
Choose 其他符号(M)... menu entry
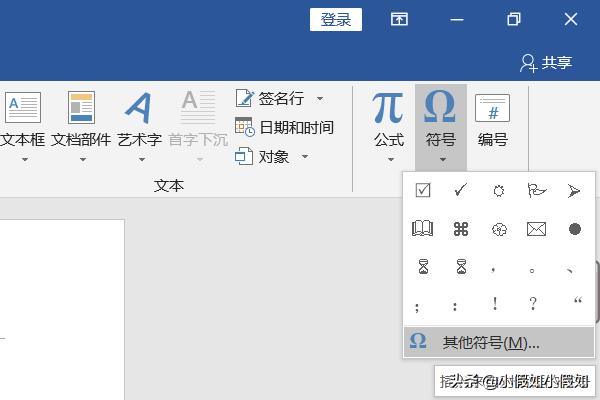click(499, 342)
